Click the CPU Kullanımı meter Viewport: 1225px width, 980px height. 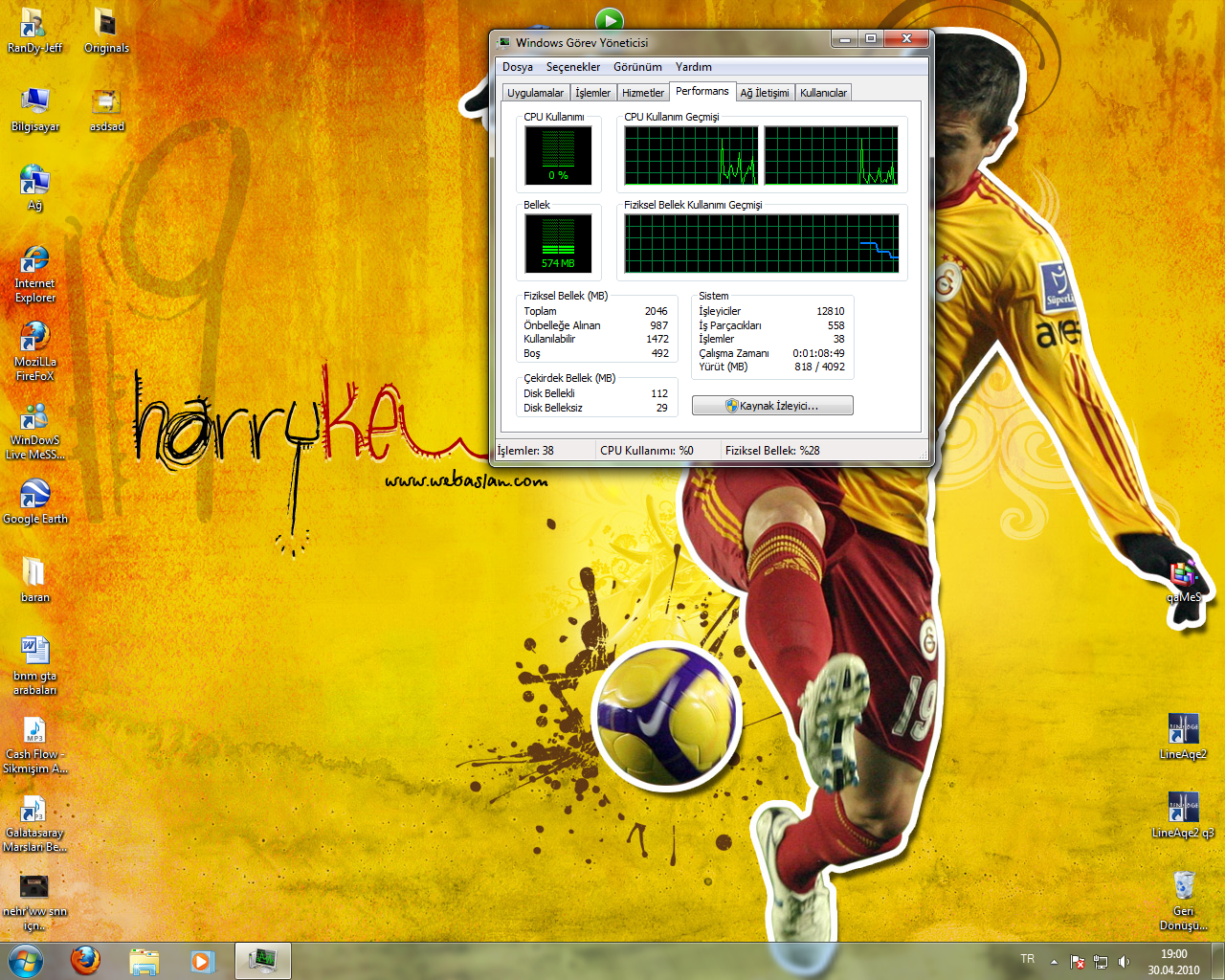558,155
